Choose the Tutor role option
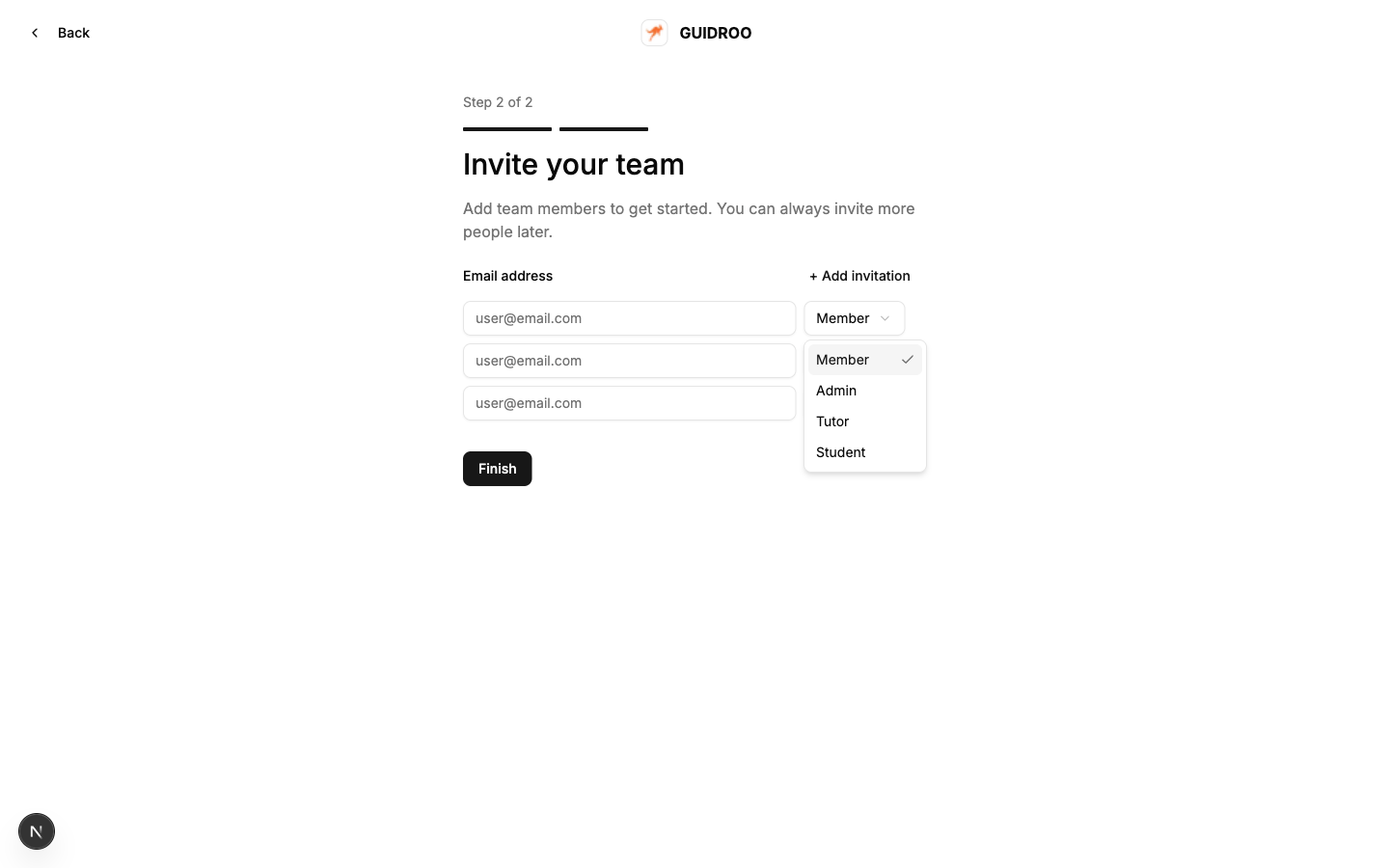This screenshot has height=868, width=1389. (x=832, y=421)
